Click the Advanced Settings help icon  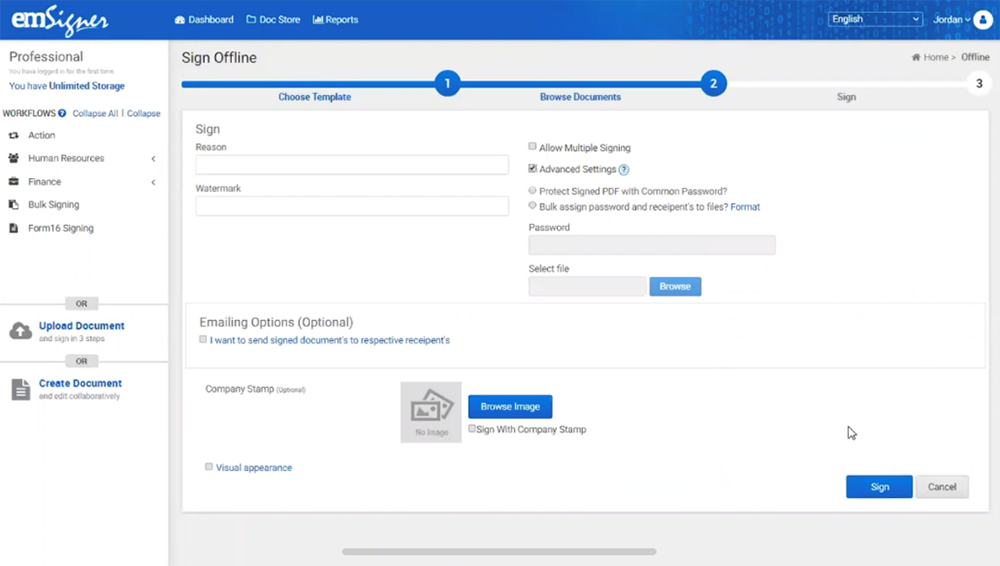coord(624,170)
